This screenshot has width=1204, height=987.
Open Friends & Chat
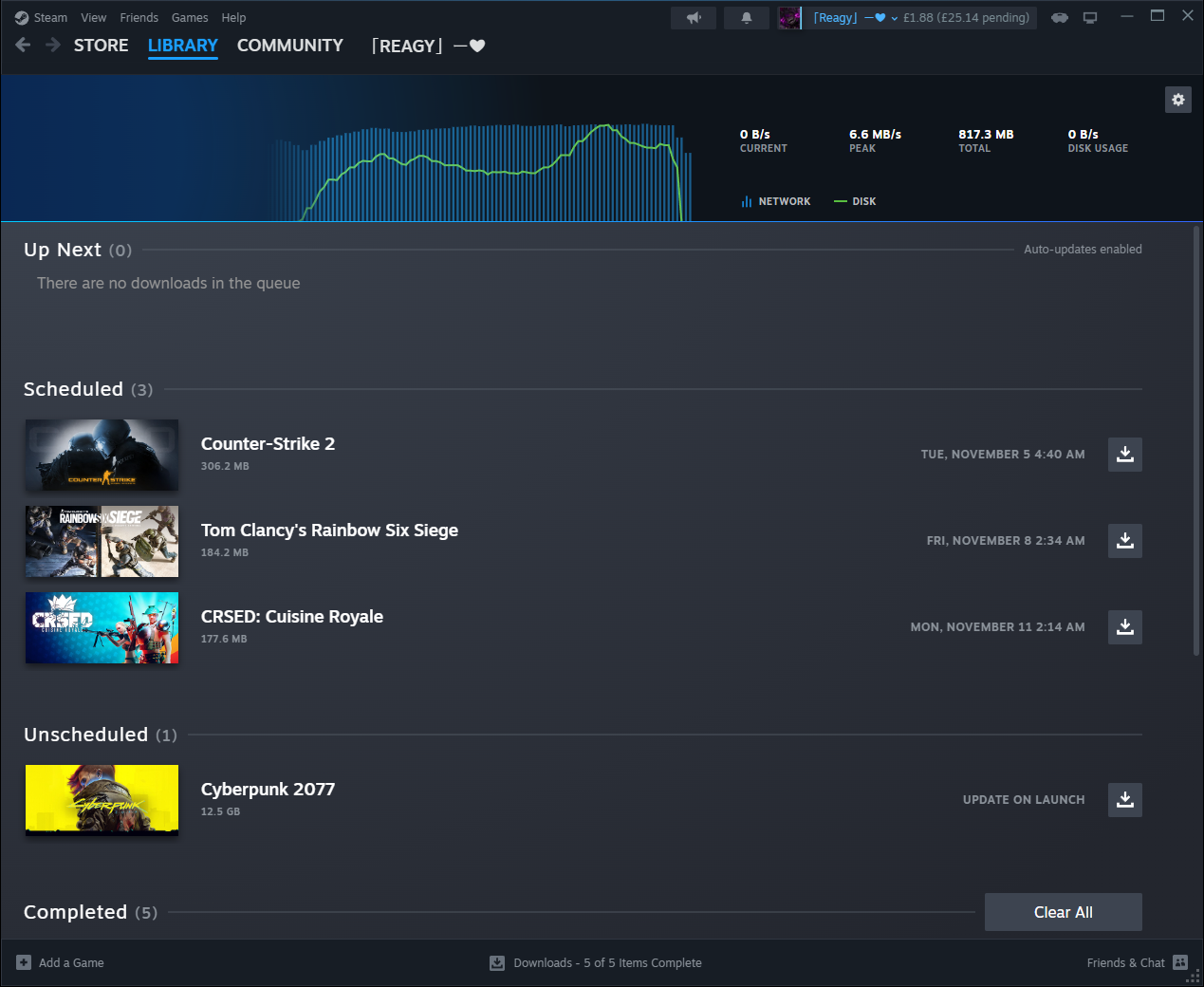[x=1125, y=962]
